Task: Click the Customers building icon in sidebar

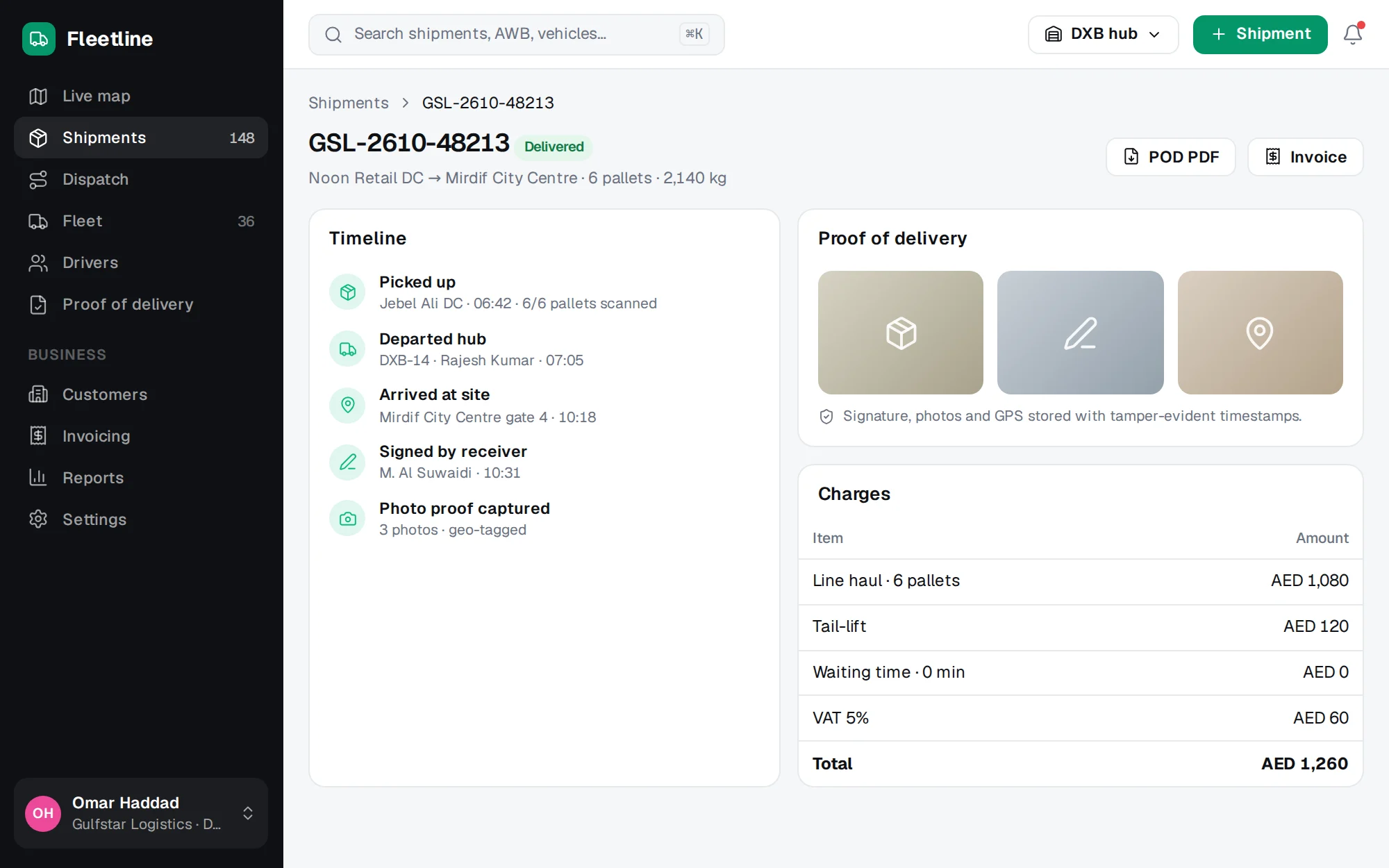Action: point(38,394)
